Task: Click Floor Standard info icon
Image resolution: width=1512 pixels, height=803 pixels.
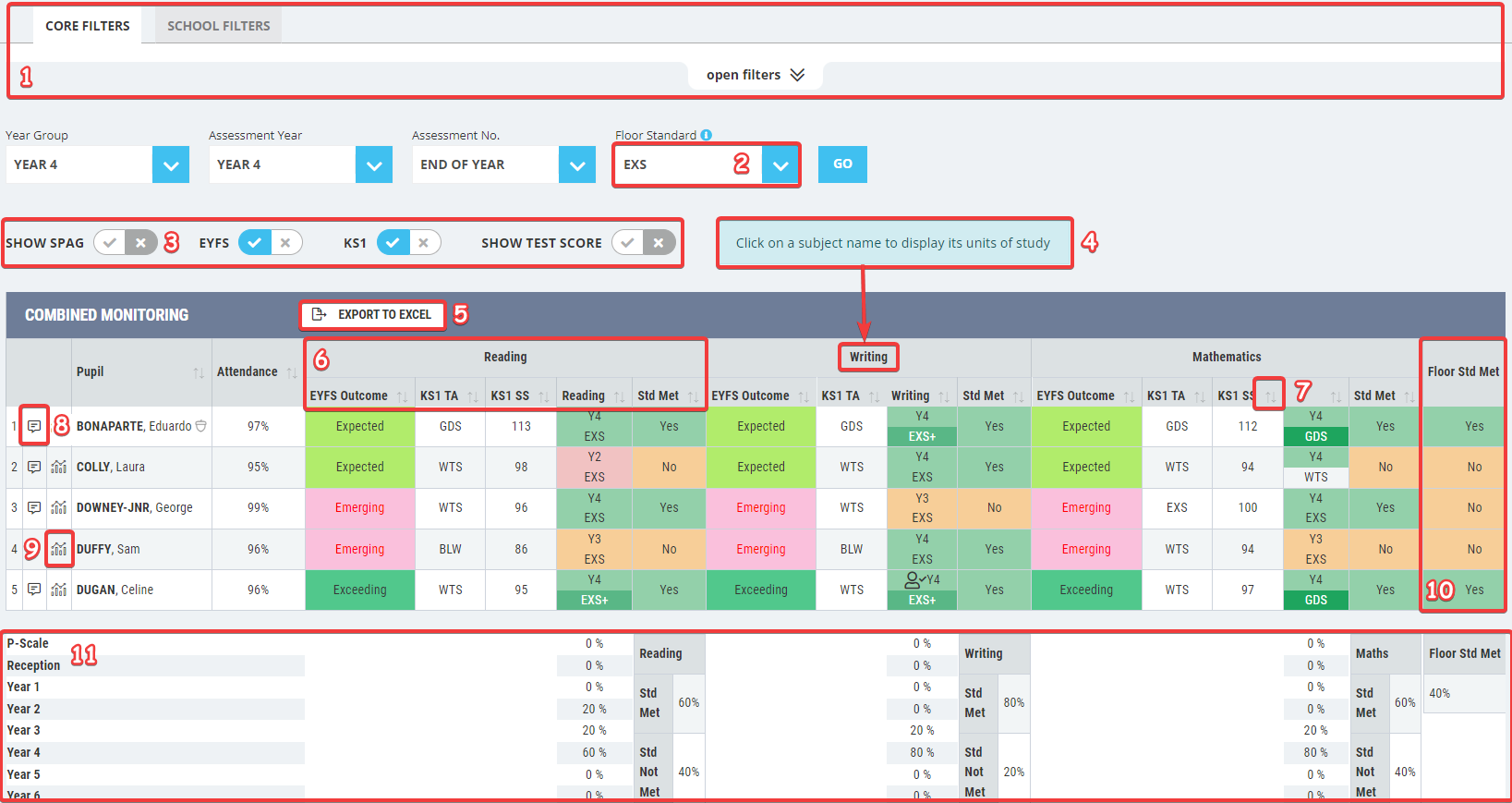Action: click(x=707, y=135)
